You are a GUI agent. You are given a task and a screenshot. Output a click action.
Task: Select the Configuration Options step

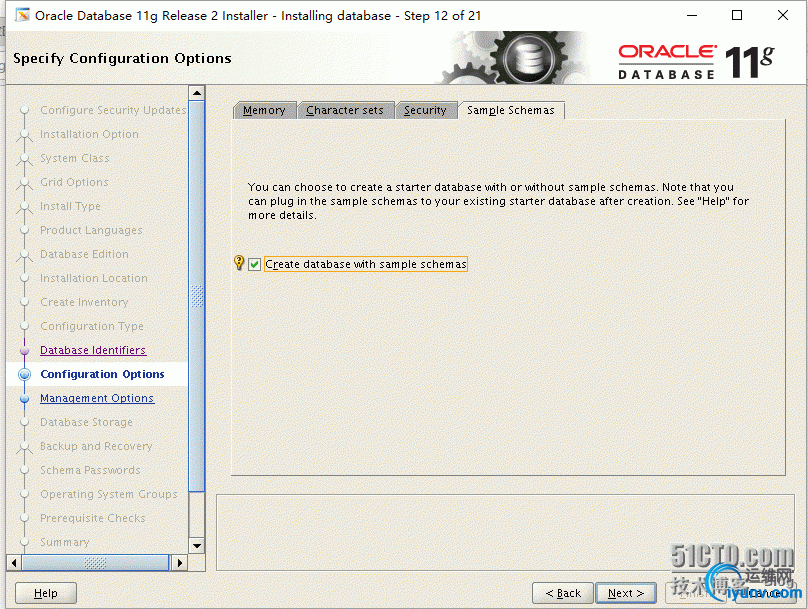pyautogui.click(x=103, y=374)
